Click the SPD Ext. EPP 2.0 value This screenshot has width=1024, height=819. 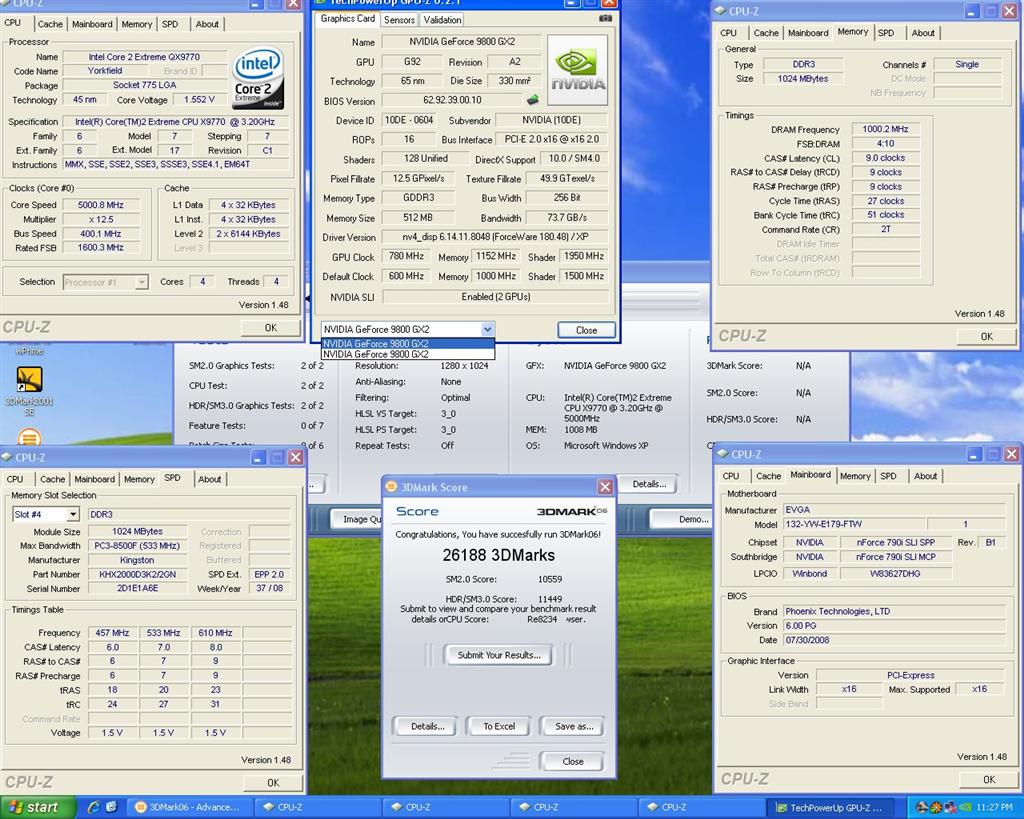[269, 574]
